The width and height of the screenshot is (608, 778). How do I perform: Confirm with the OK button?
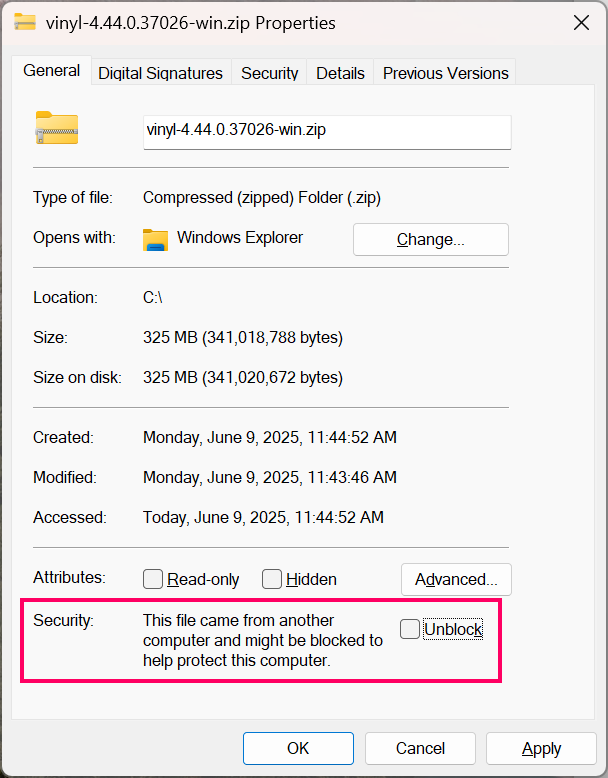(298, 748)
